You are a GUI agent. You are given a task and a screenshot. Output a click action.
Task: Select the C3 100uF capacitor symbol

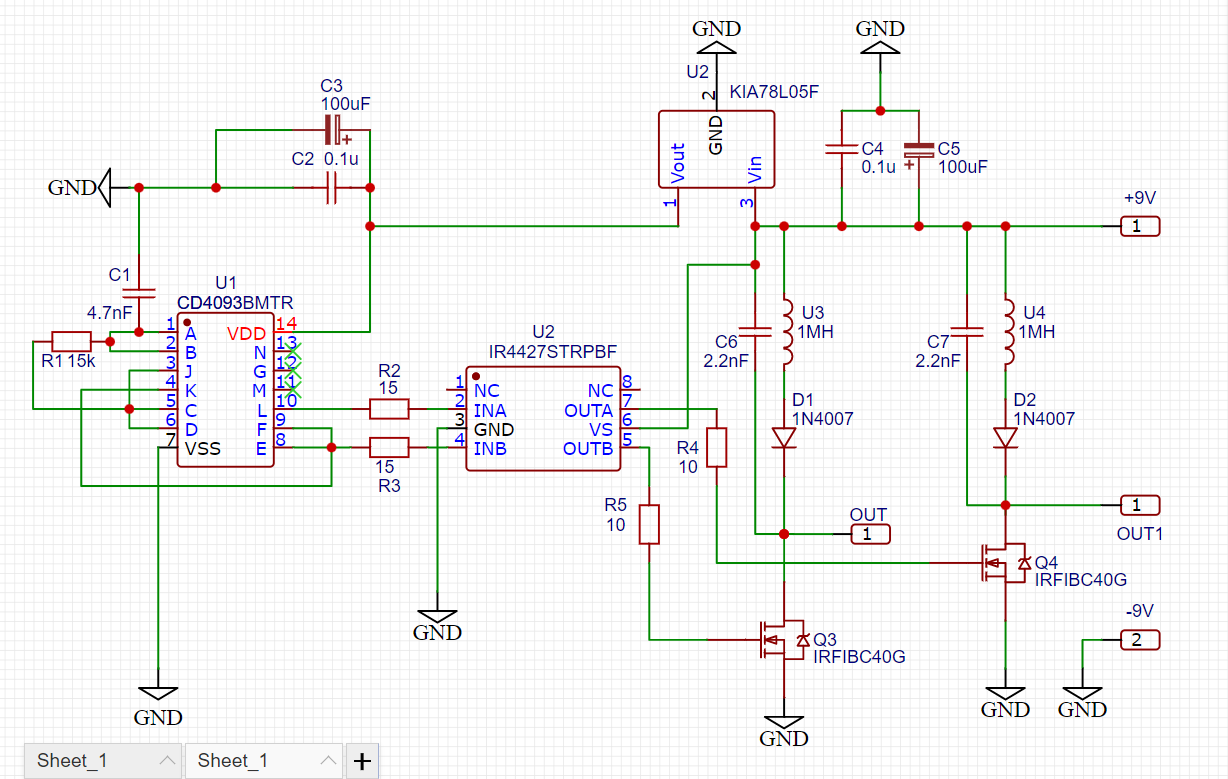tap(335, 129)
